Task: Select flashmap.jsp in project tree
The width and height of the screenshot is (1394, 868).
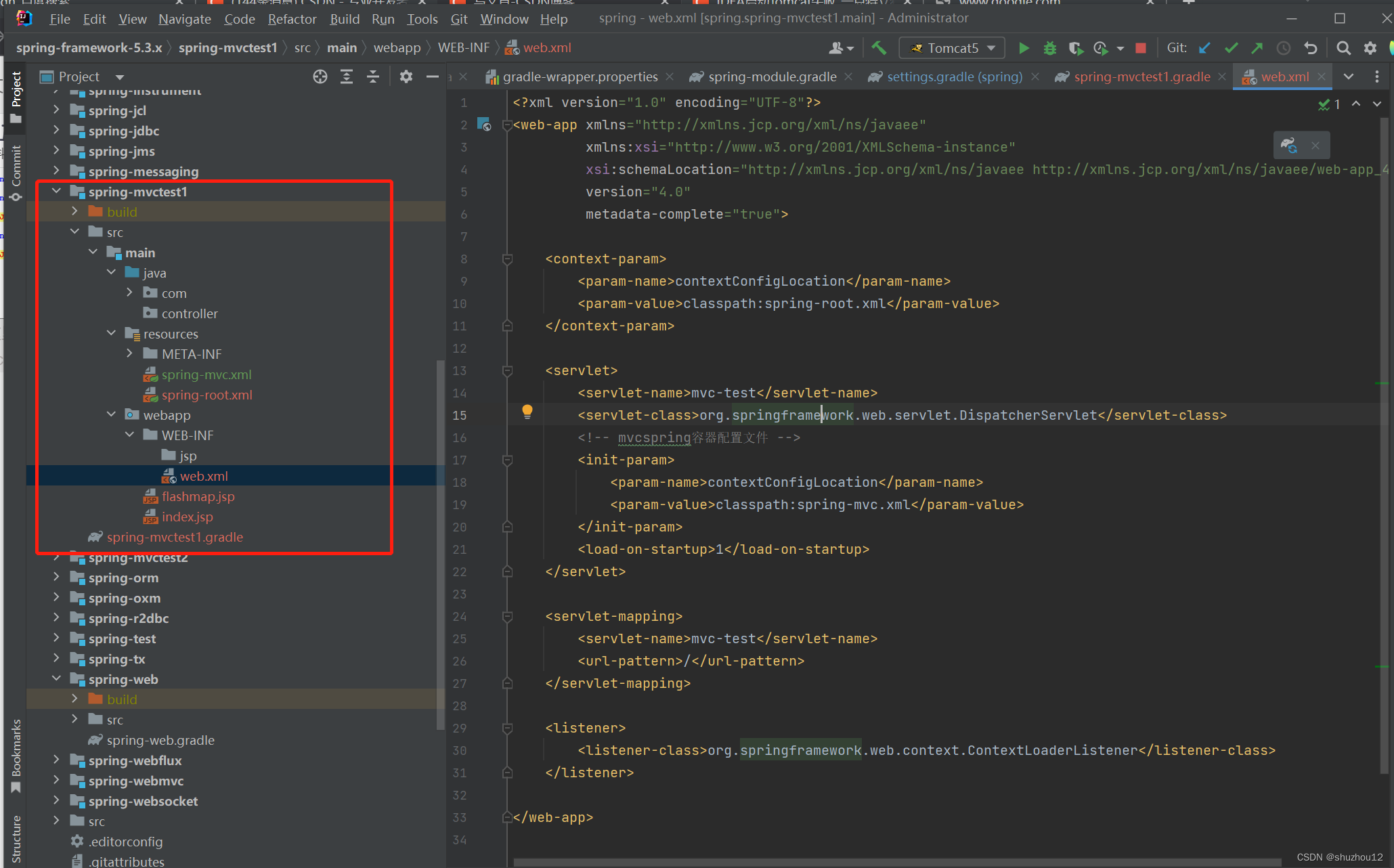Action: tap(198, 496)
